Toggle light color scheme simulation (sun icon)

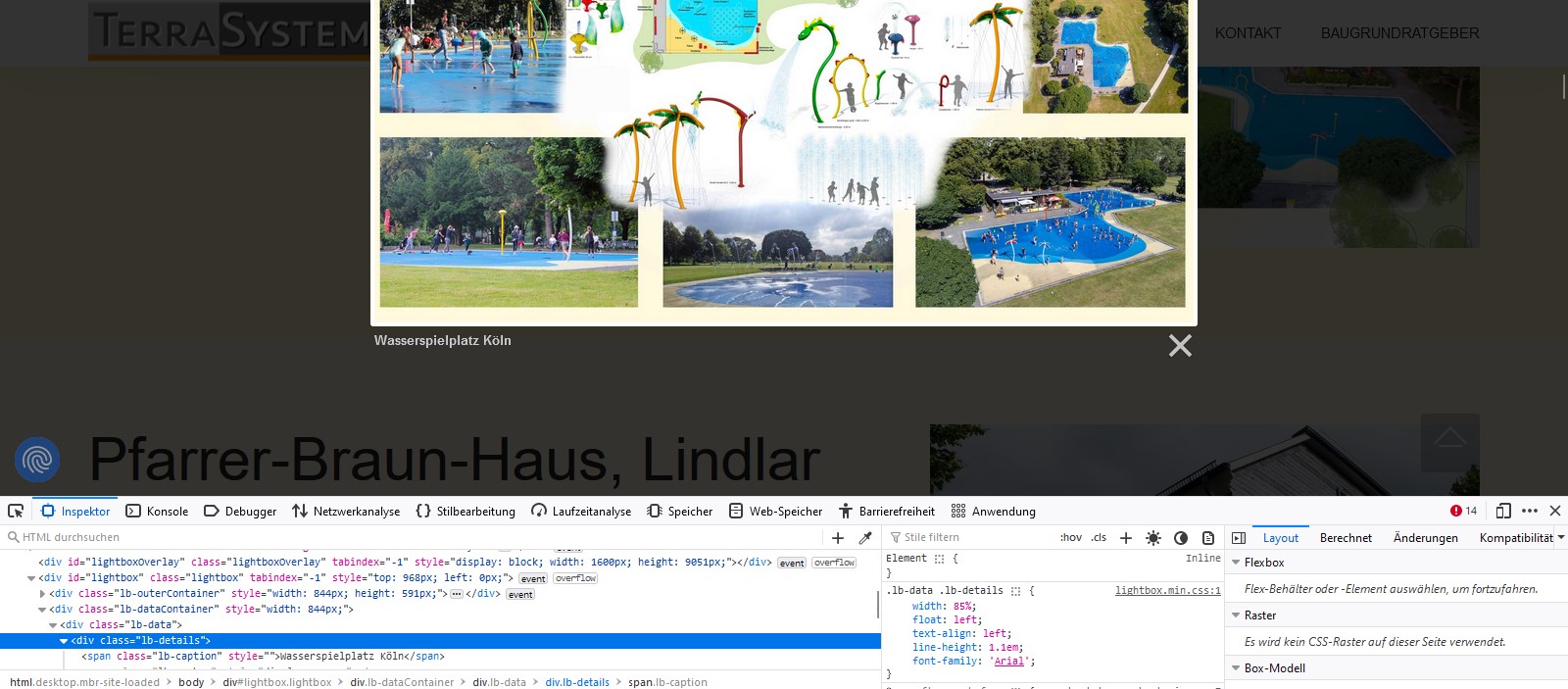[x=1153, y=538]
